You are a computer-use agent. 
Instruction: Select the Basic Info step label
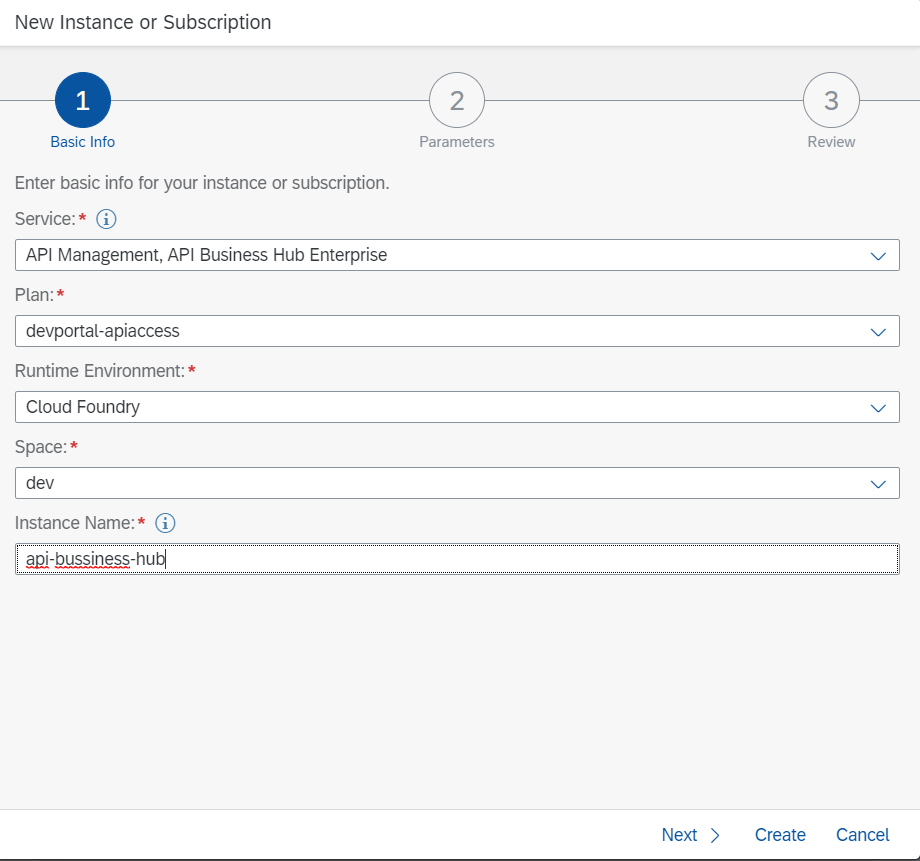[83, 142]
